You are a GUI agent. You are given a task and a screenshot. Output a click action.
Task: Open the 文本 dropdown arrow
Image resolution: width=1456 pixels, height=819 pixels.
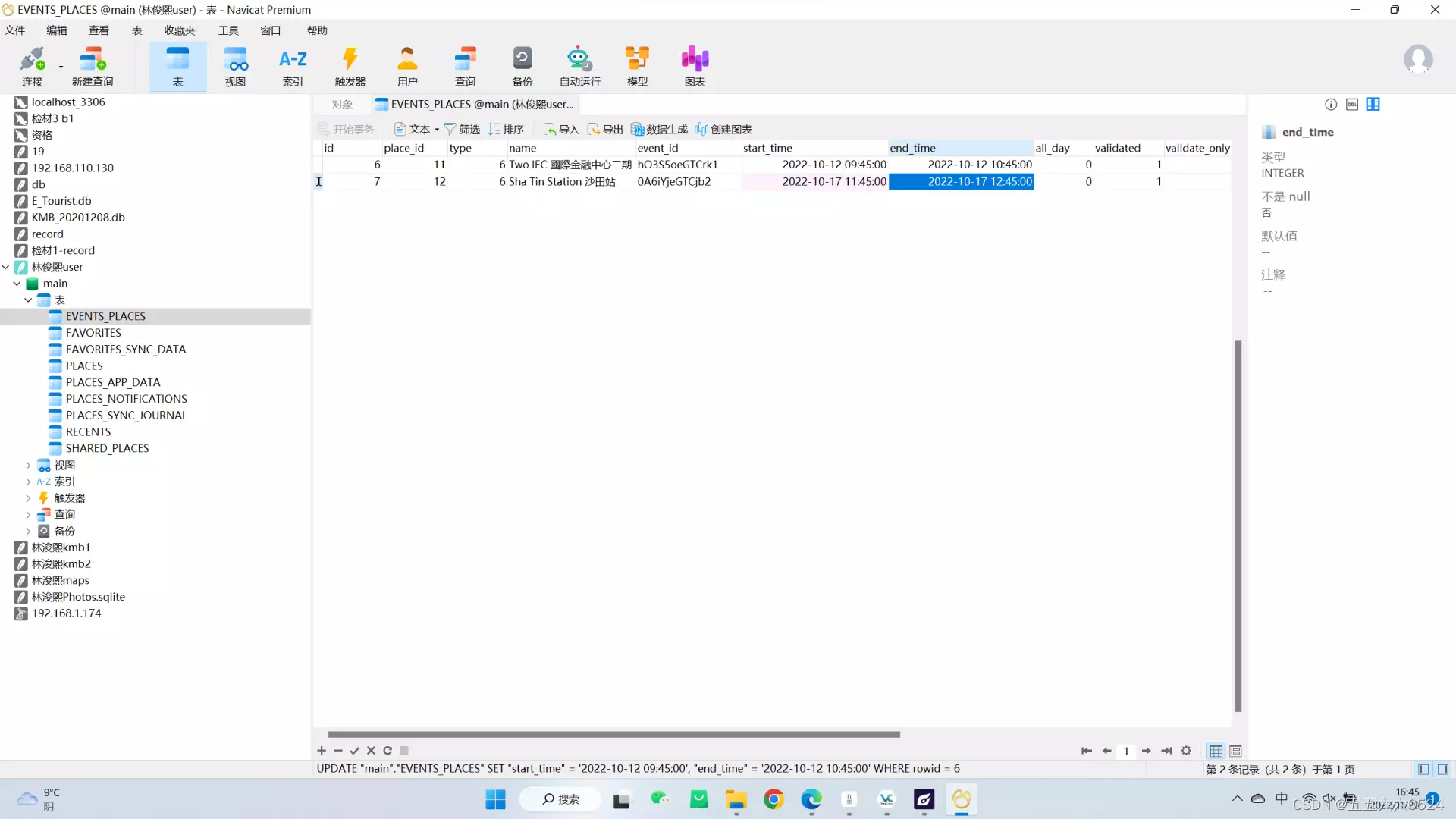pos(437,130)
